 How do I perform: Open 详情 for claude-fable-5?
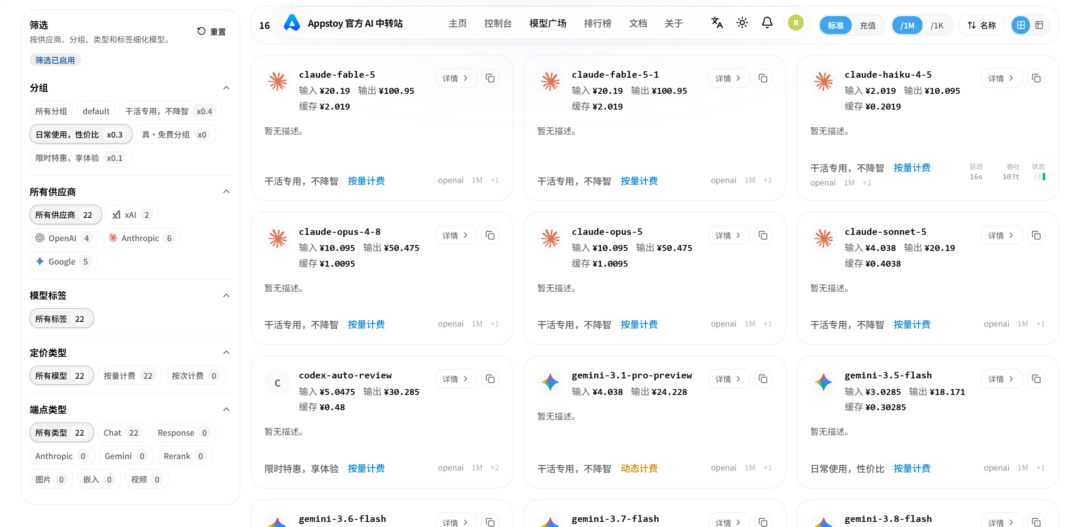[455, 79]
